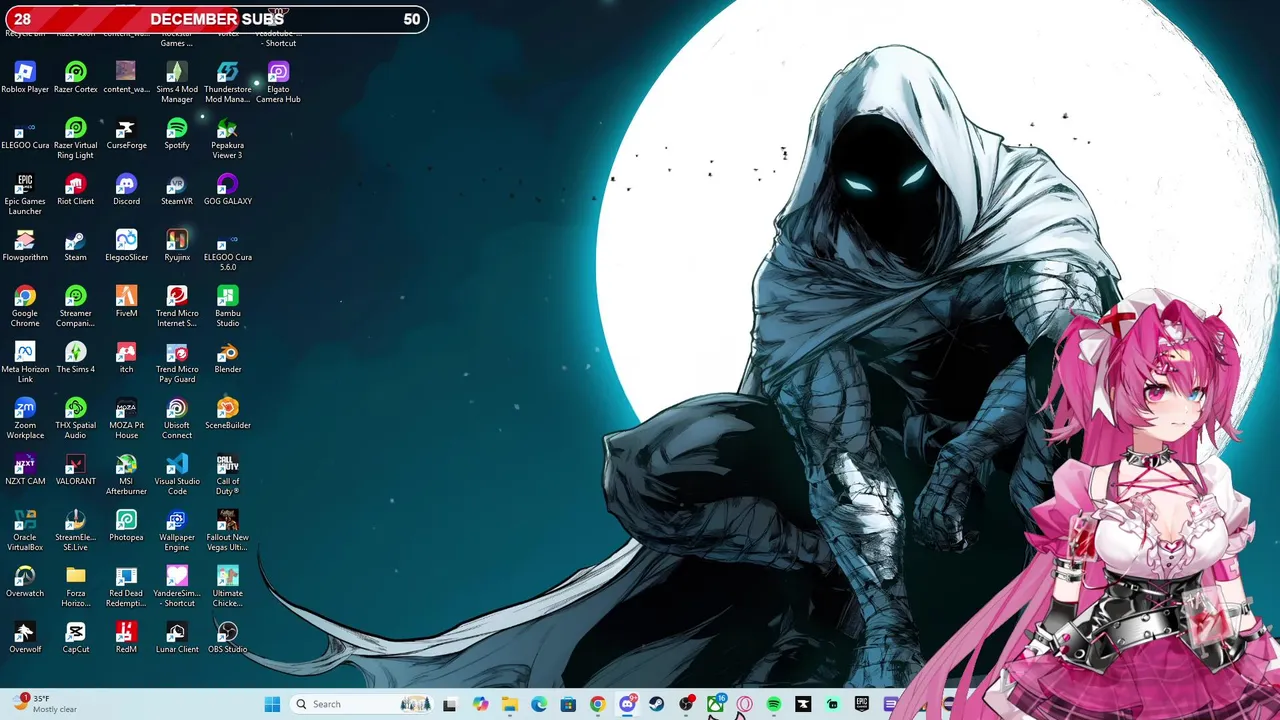This screenshot has width=1280, height=720.
Task: Open the MOZA Pit House icon
Action: click(x=126, y=419)
